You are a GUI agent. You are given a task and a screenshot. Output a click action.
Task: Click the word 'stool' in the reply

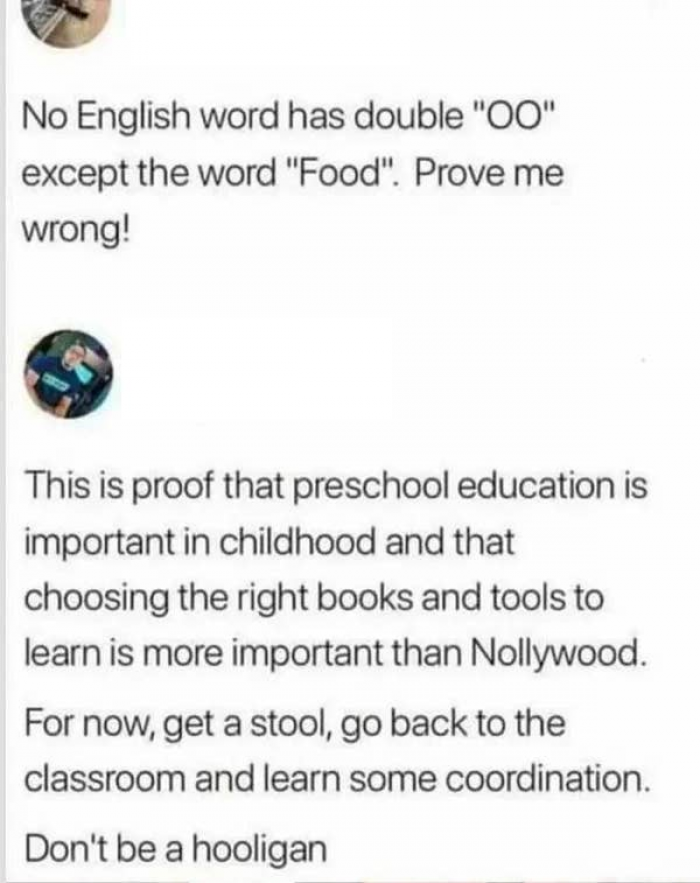pos(286,724)
